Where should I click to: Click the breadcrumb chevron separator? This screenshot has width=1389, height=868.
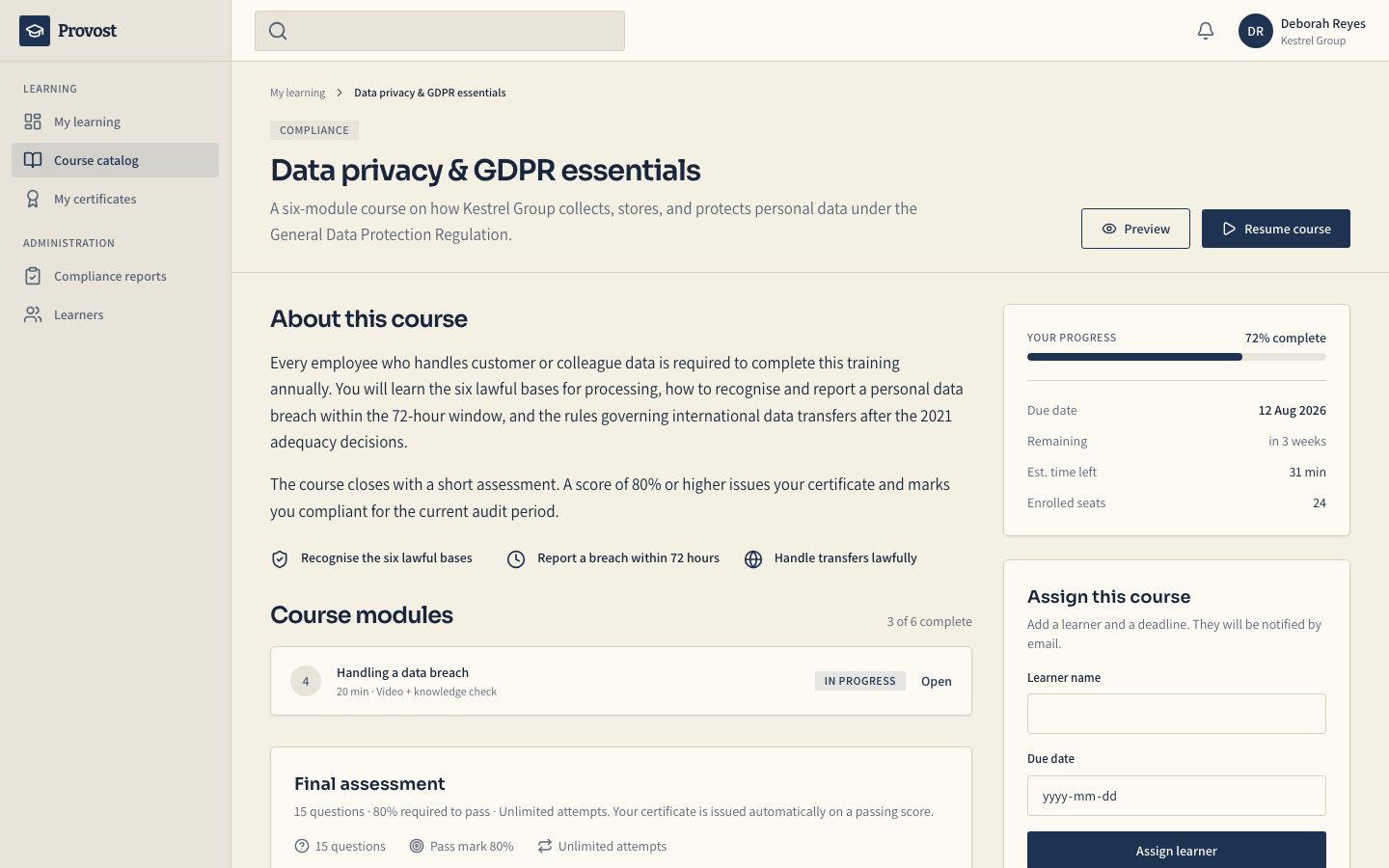[x=340, y=93]
